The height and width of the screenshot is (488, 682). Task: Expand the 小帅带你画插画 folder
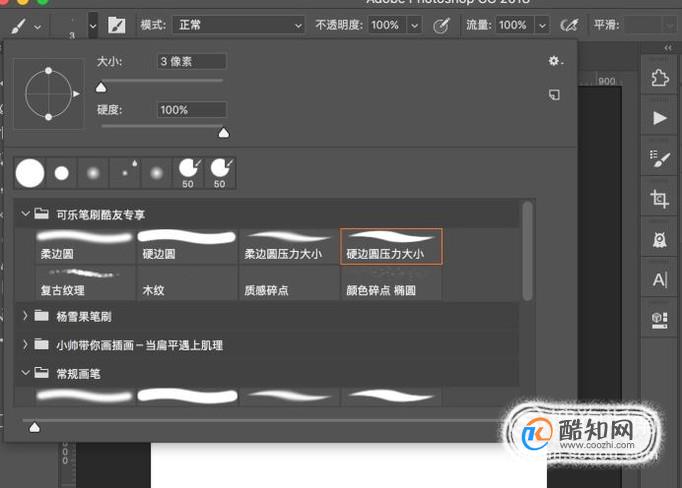pyautogui.click(x=25, y=344)
